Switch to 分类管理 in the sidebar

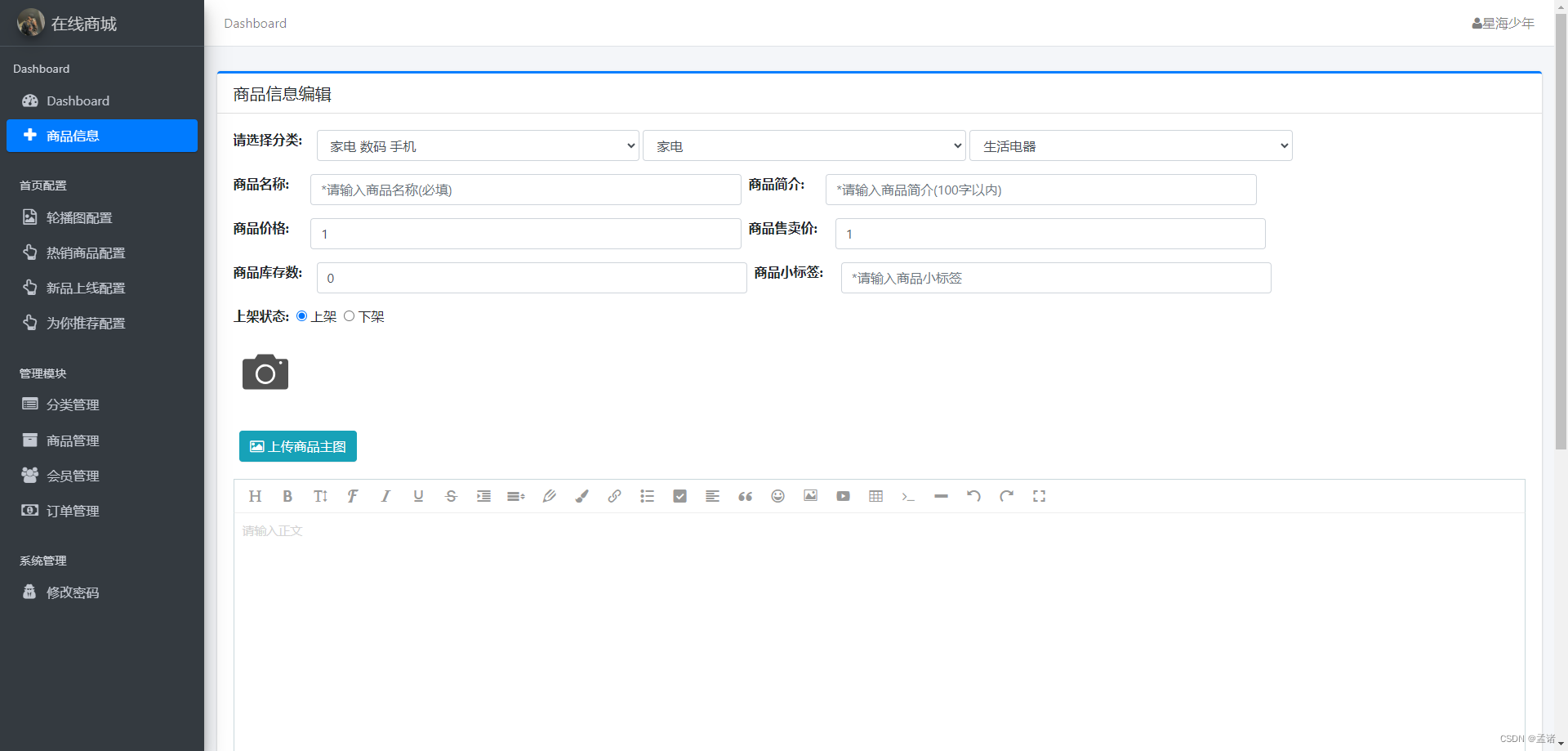[x=72, y=404]
